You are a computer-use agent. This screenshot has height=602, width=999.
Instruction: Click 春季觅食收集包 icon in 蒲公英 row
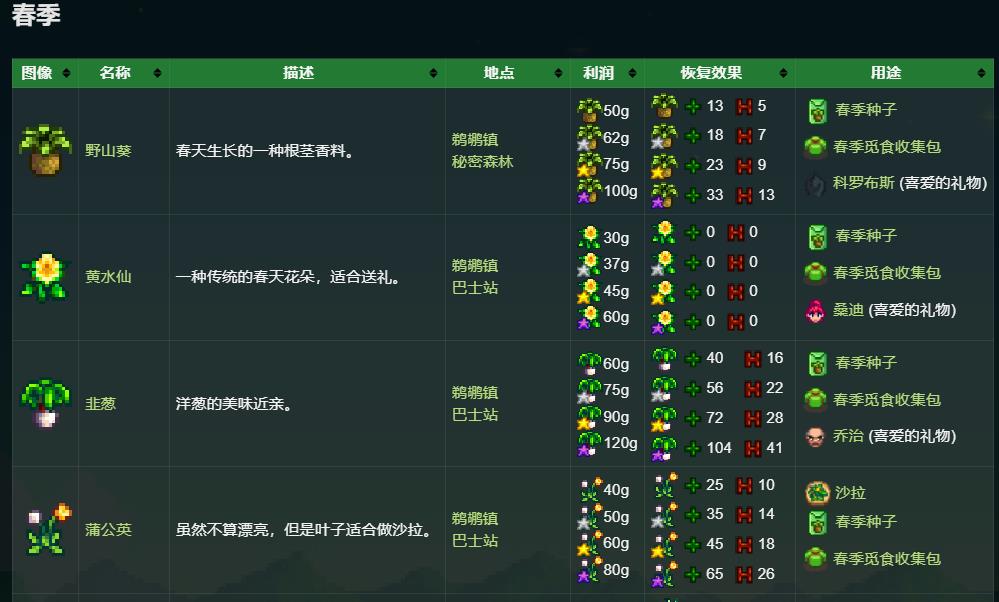(816, 559)
